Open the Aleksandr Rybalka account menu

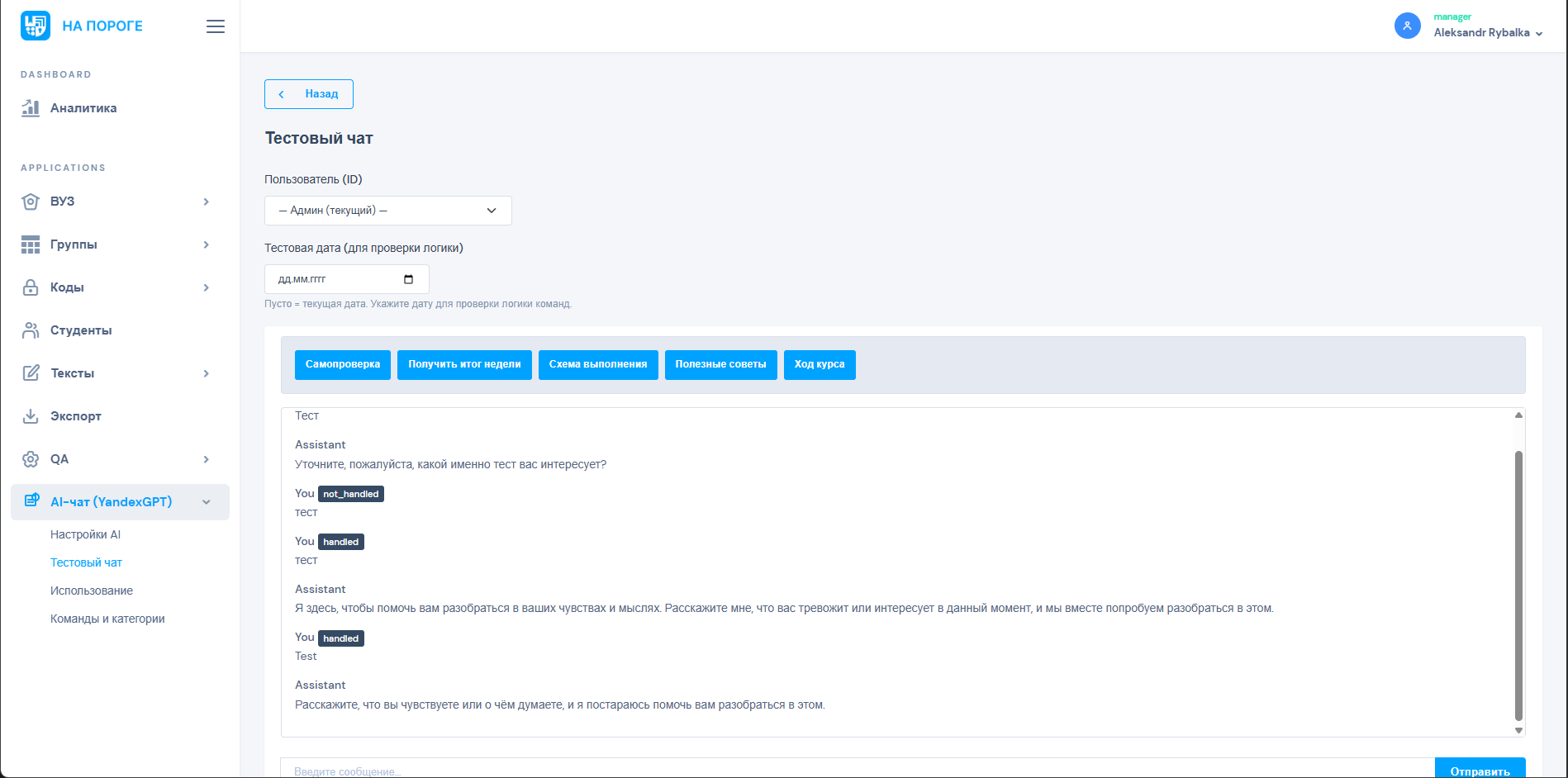coord(1488,33)
